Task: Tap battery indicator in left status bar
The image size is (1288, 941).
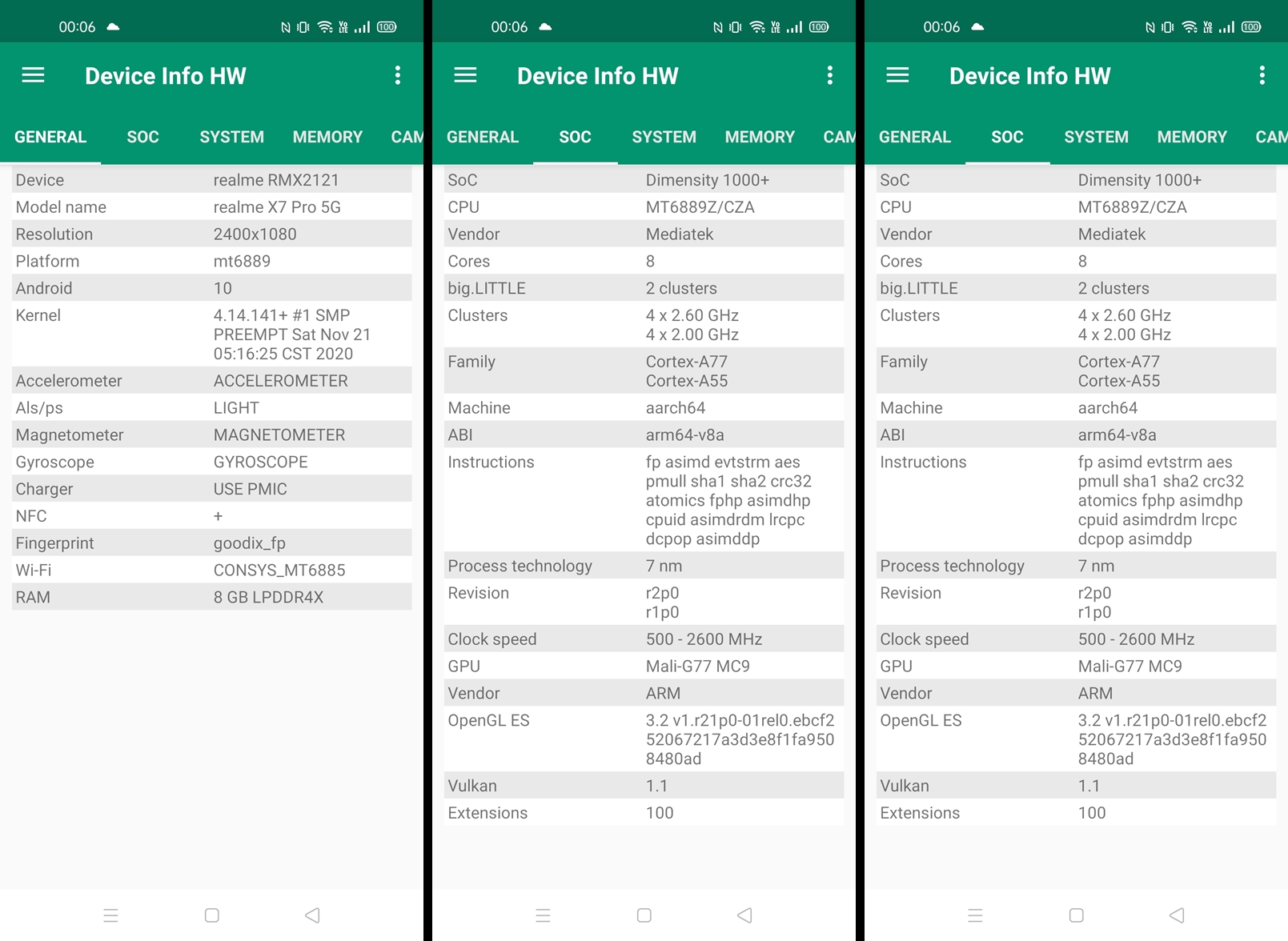Action: [x=387, y=27]
